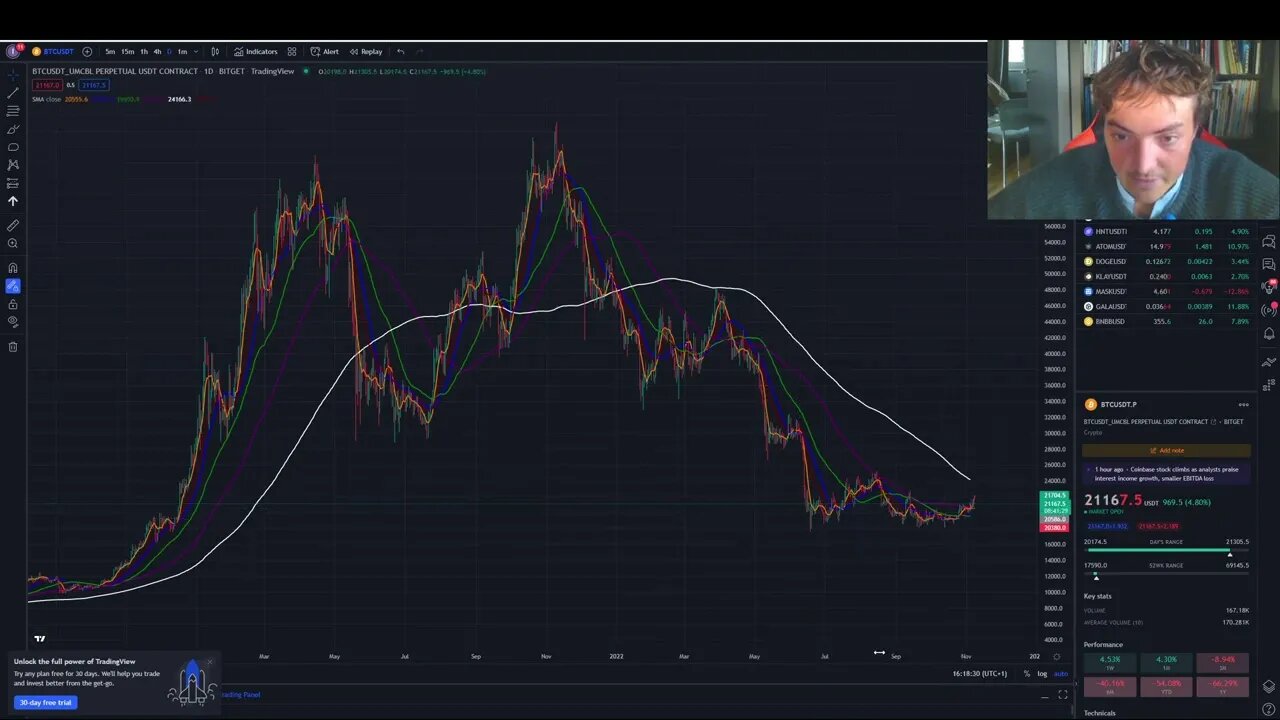1280x720 pixels.
Task: Select the ruler measure tool
Action: [13, 225]
